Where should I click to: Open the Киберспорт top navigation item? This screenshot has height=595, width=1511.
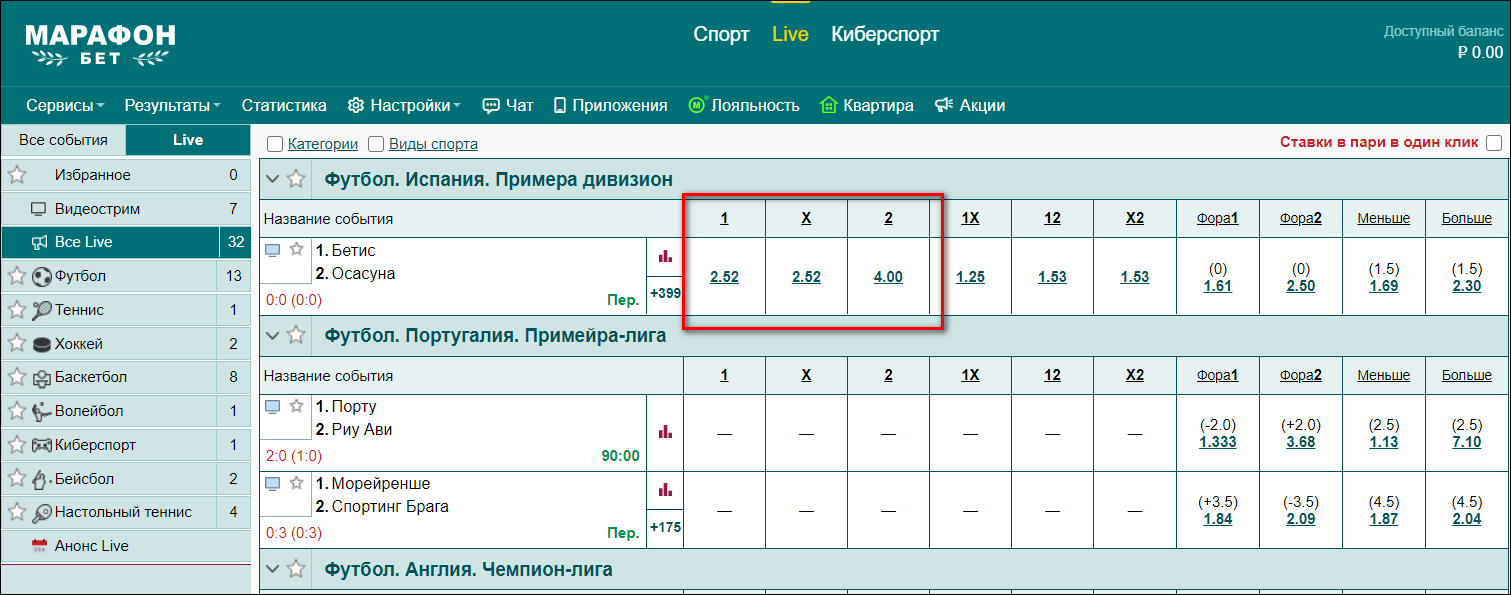point(885,34)
